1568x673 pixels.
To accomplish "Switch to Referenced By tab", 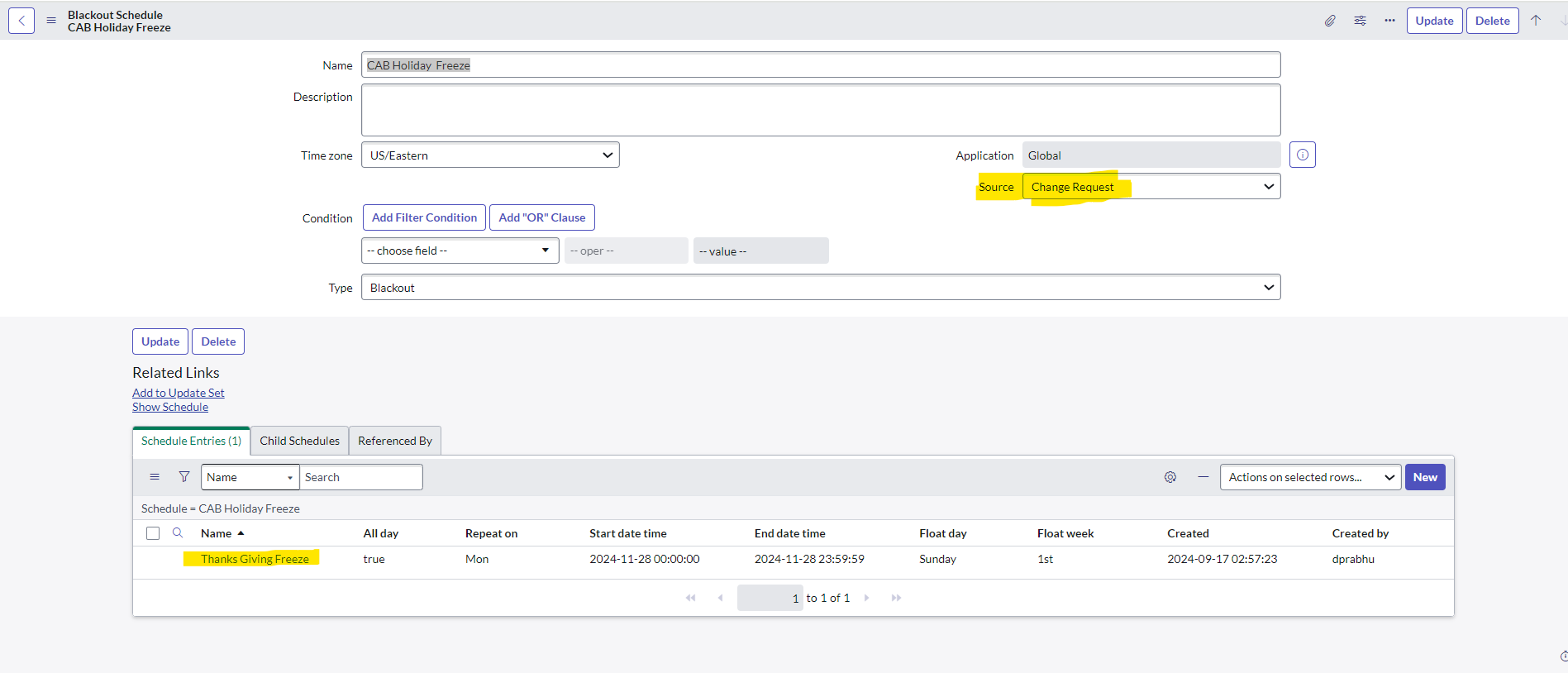I will click(x=395, y=441).
